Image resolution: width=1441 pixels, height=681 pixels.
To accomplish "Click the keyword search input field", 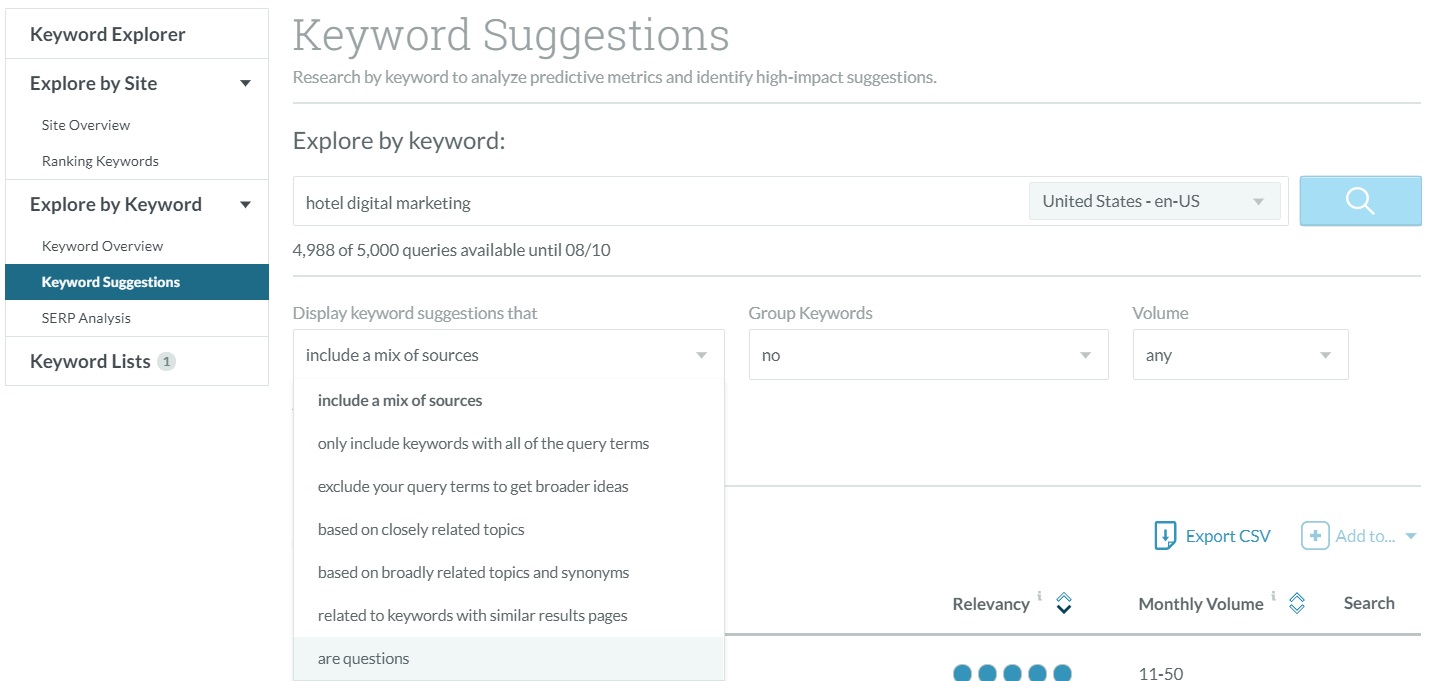I will tap(660, 202).
